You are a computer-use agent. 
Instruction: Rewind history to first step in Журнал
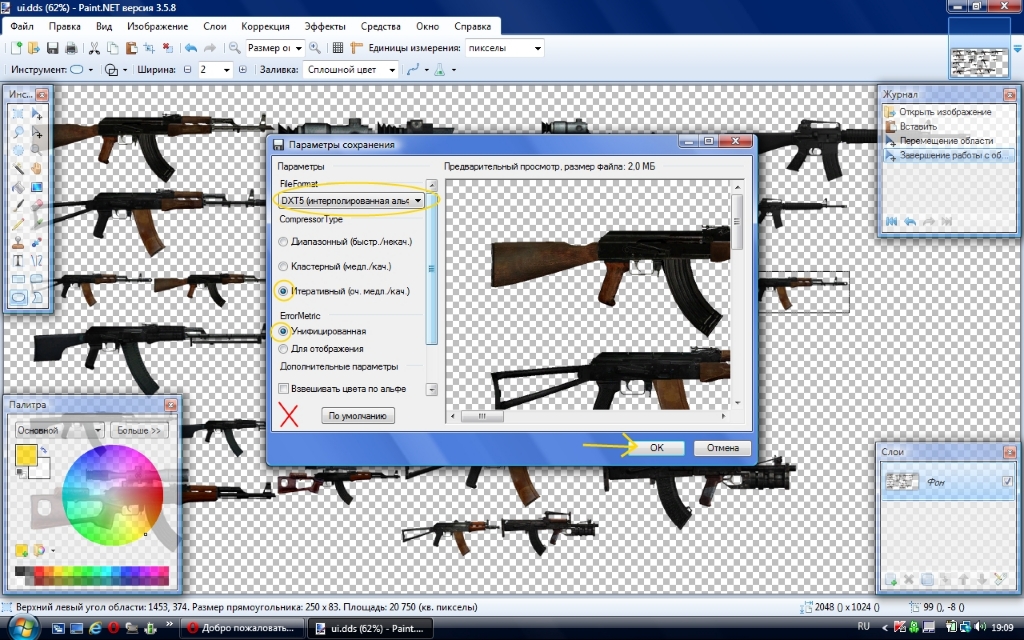(891, 221)
